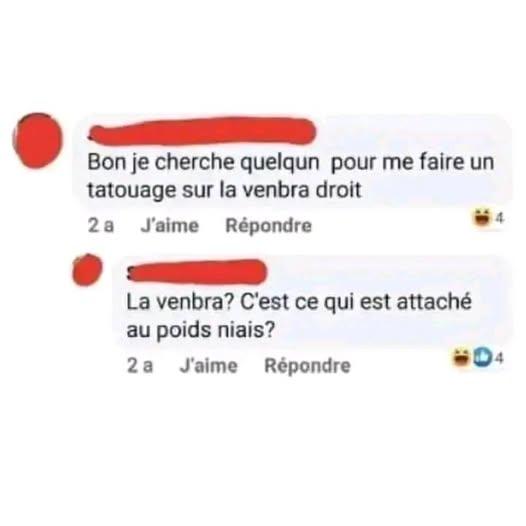This screenshot has width=526, height=526.
Task: Open the laughing reaction on first comment
Action: (x=481, y=218)
